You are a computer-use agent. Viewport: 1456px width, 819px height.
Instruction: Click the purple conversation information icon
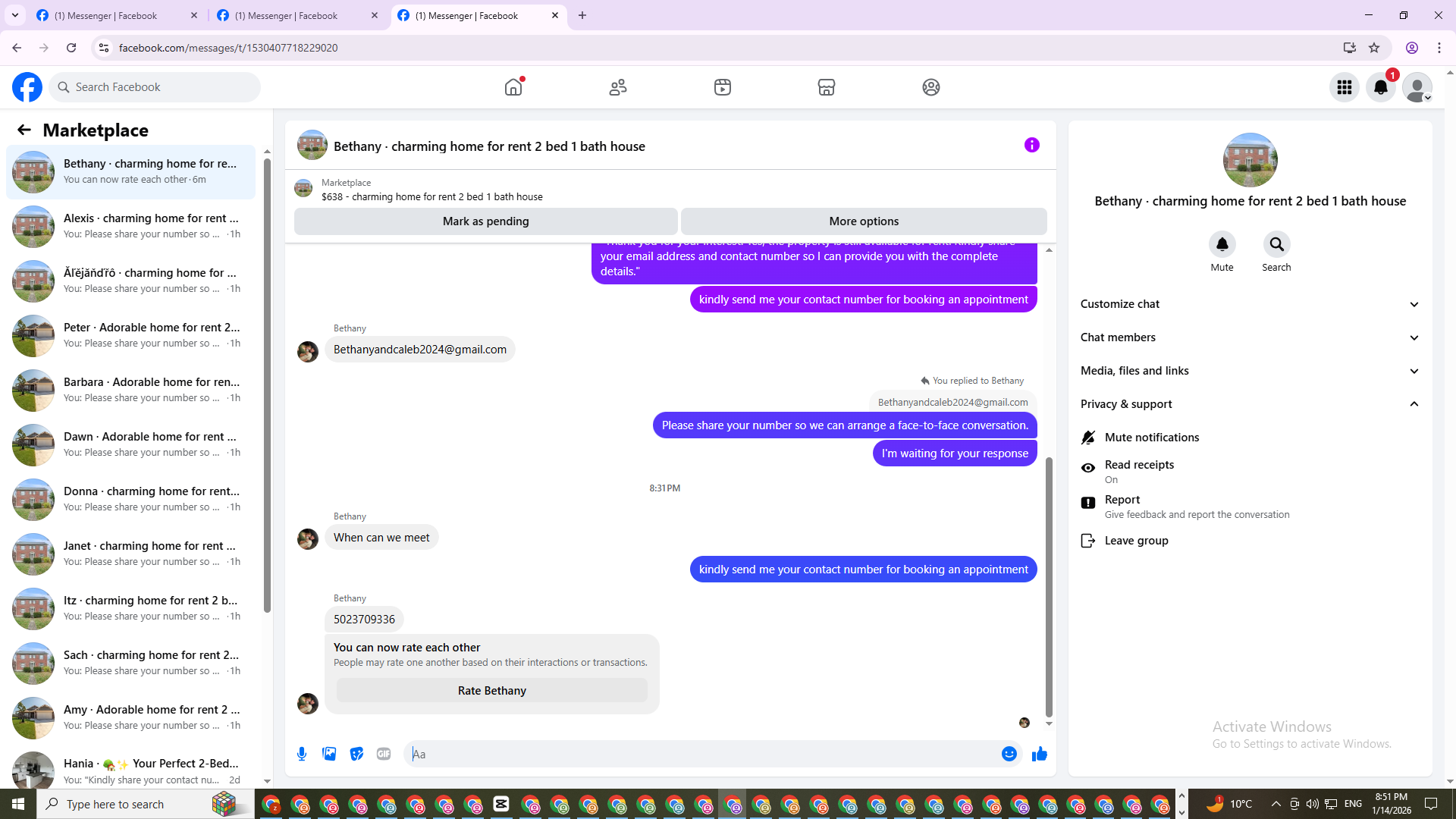click(1031, 145)
